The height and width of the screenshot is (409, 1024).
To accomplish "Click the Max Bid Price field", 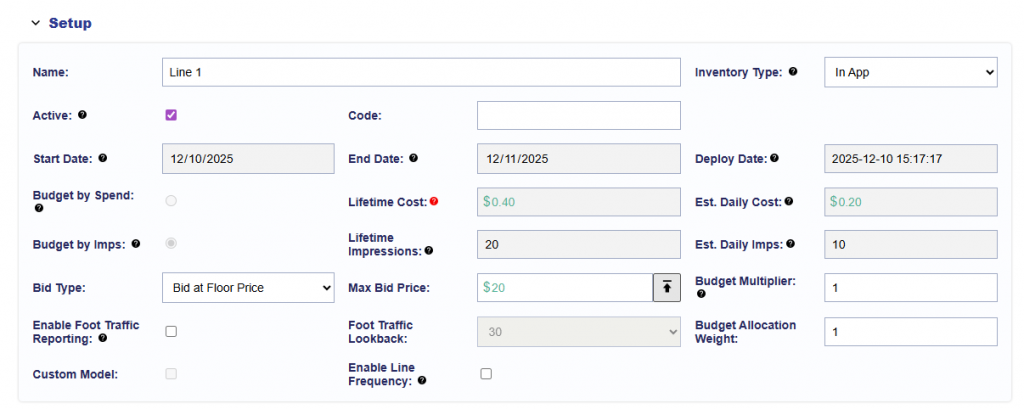I will pyautogui.click(x=565, y=287).
